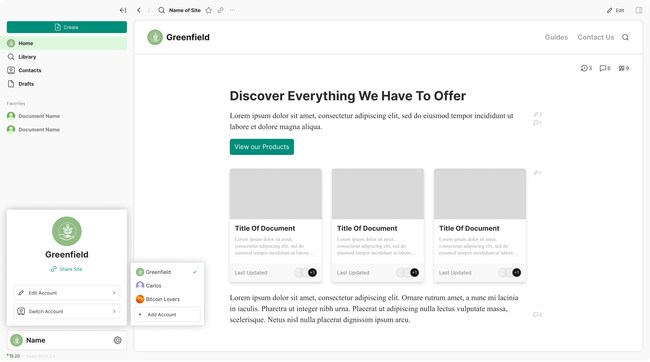
Task: Click the Greenfield name in site header
Action: point(188,37)
